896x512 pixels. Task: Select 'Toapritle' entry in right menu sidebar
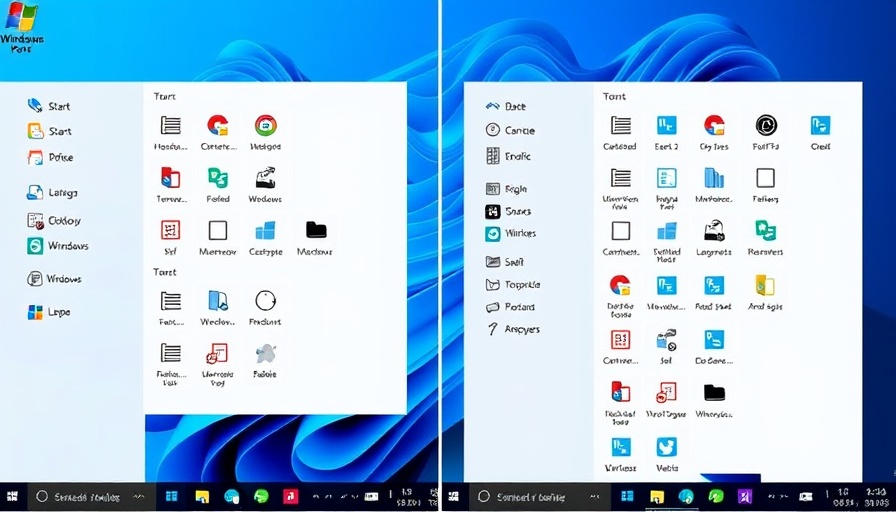[x=512, y=285]
